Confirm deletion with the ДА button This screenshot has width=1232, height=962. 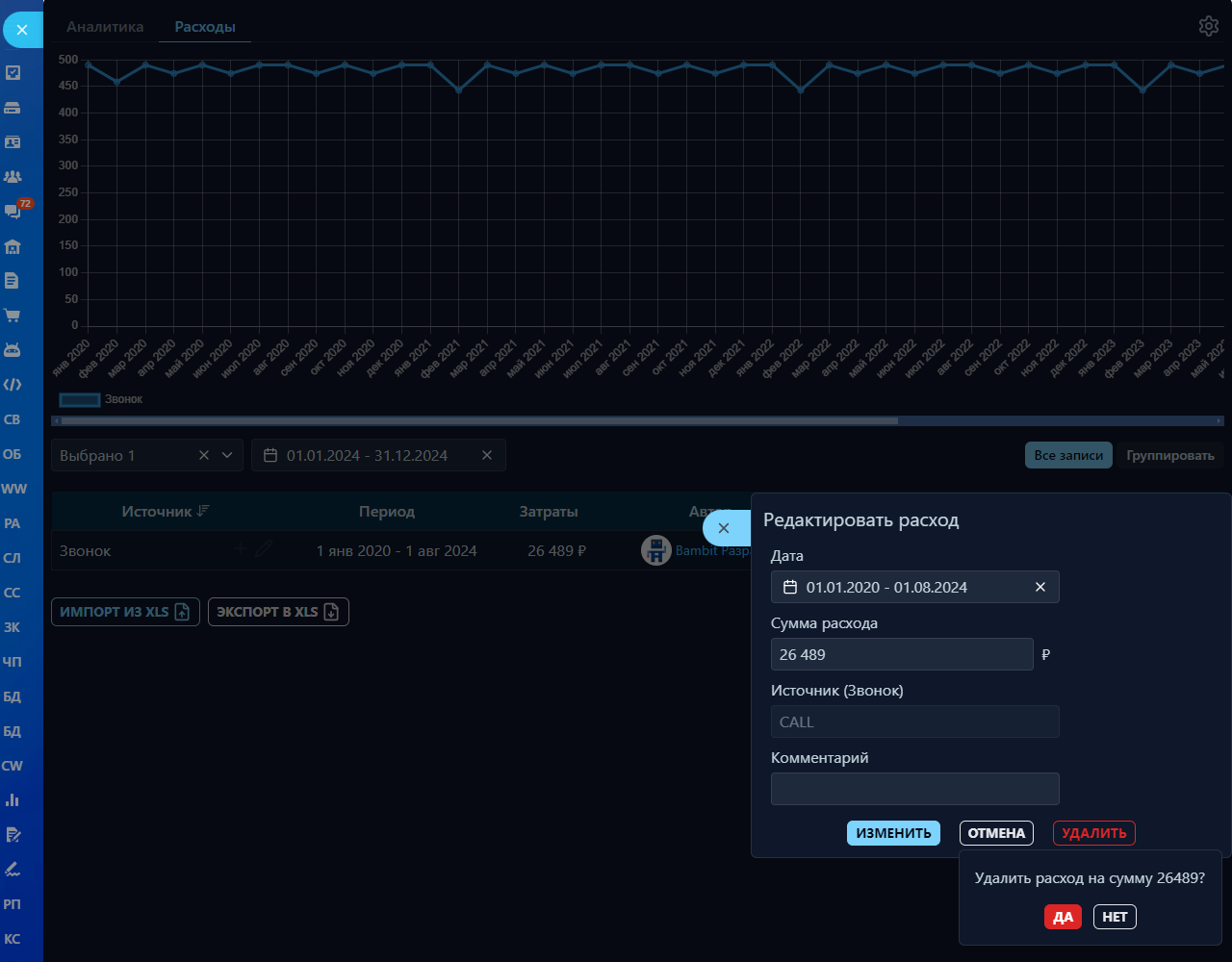tap(1063, 917)
